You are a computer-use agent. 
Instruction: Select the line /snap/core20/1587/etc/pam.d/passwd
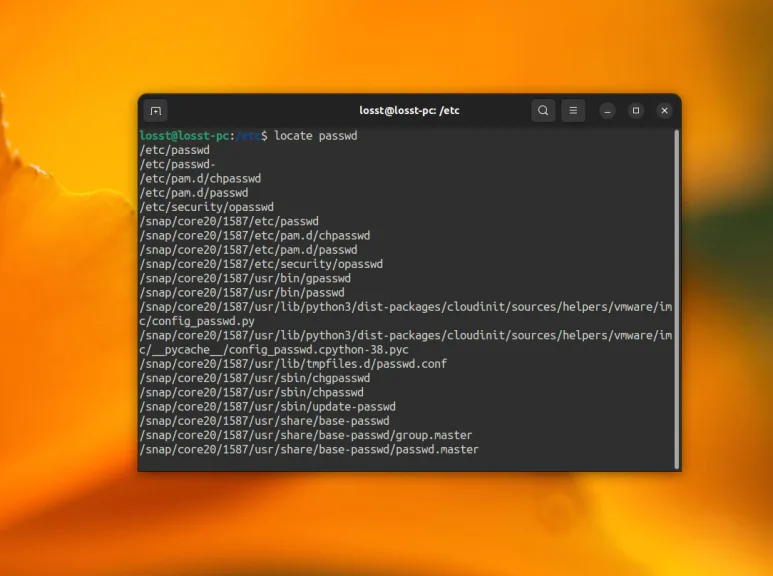pos(248,250)
